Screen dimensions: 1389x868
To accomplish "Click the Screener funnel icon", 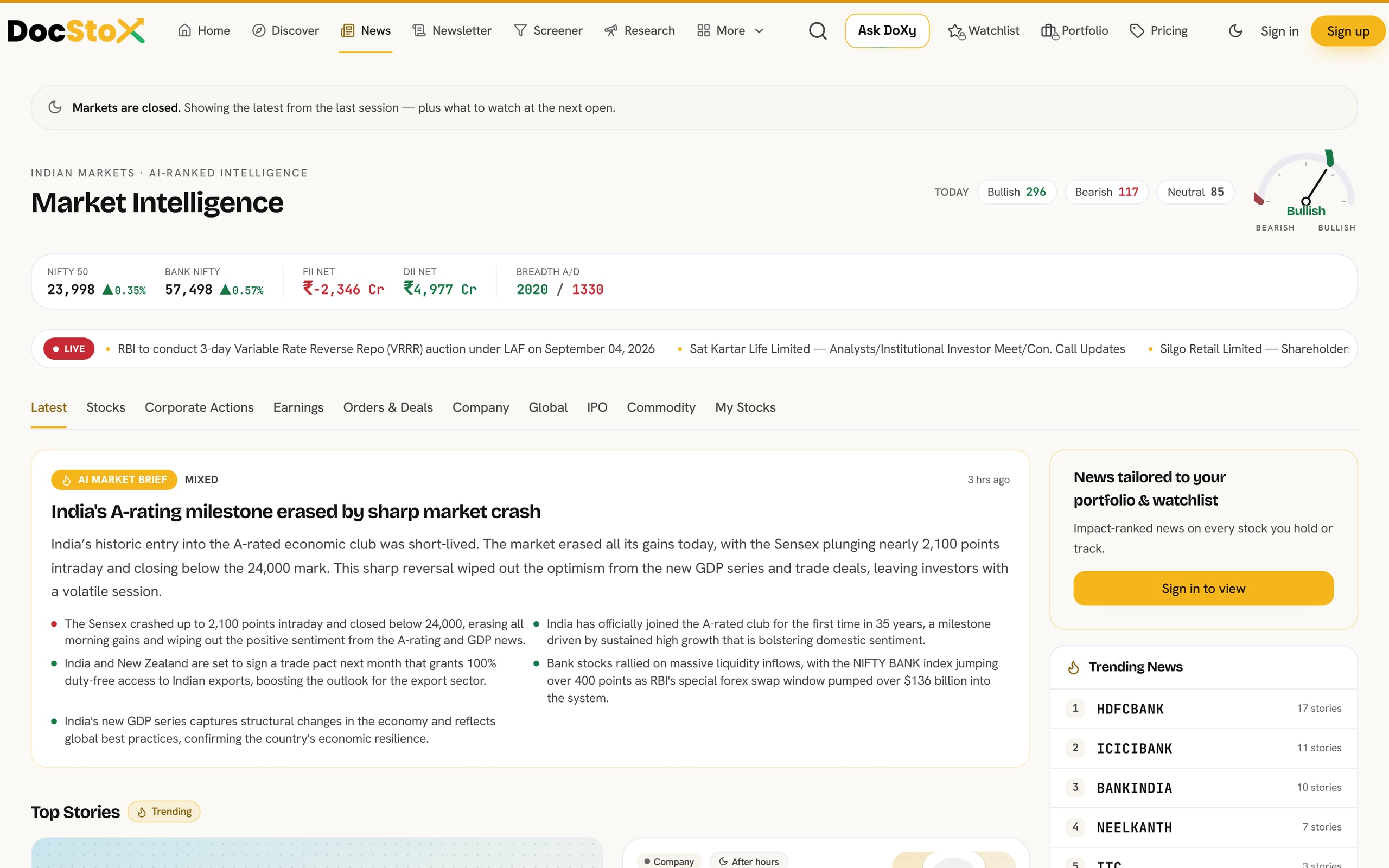I will click(520, 30).
